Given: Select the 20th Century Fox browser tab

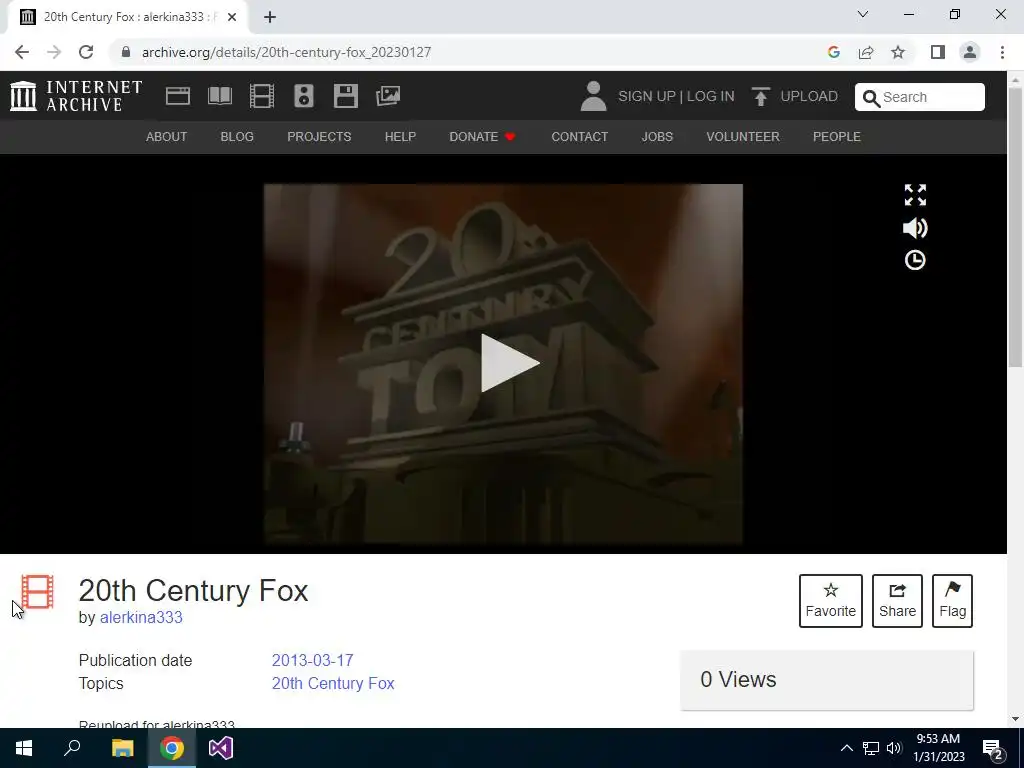Looking at the screenshot, I should (127, 17).
